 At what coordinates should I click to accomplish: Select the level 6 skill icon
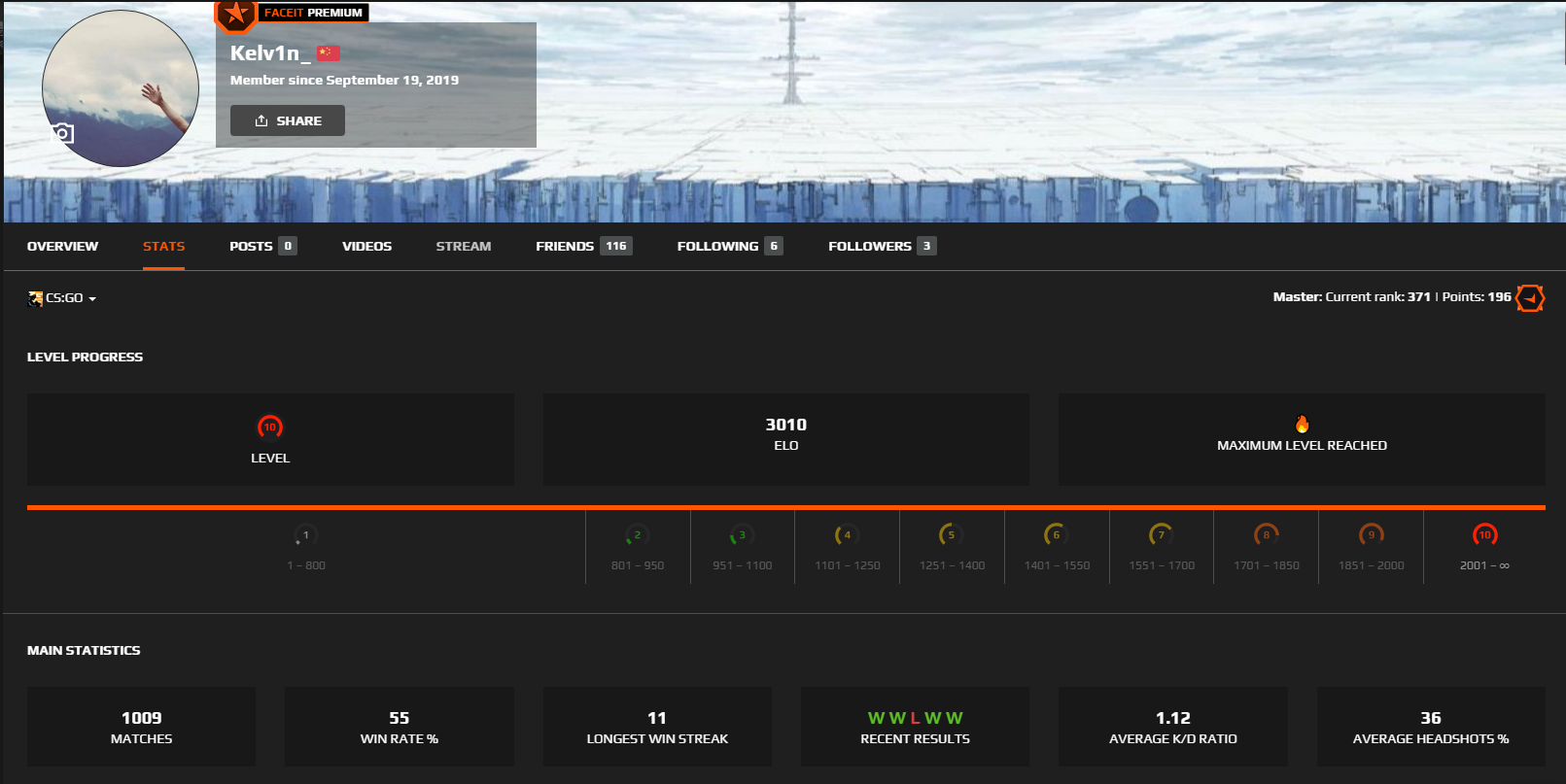tap(1057, 535)
